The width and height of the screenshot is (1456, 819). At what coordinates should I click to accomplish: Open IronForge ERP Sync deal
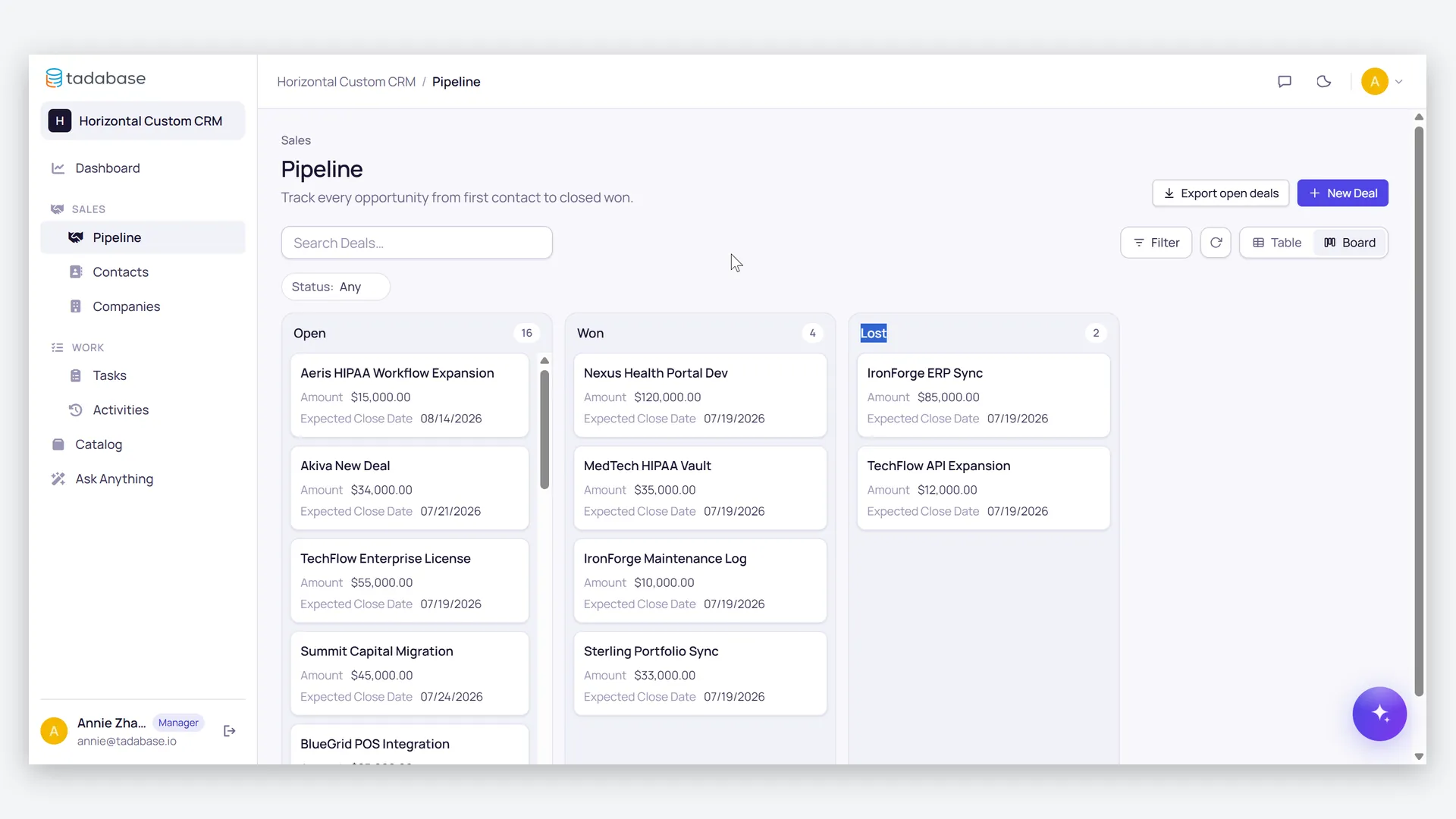(x=984, y=395)
